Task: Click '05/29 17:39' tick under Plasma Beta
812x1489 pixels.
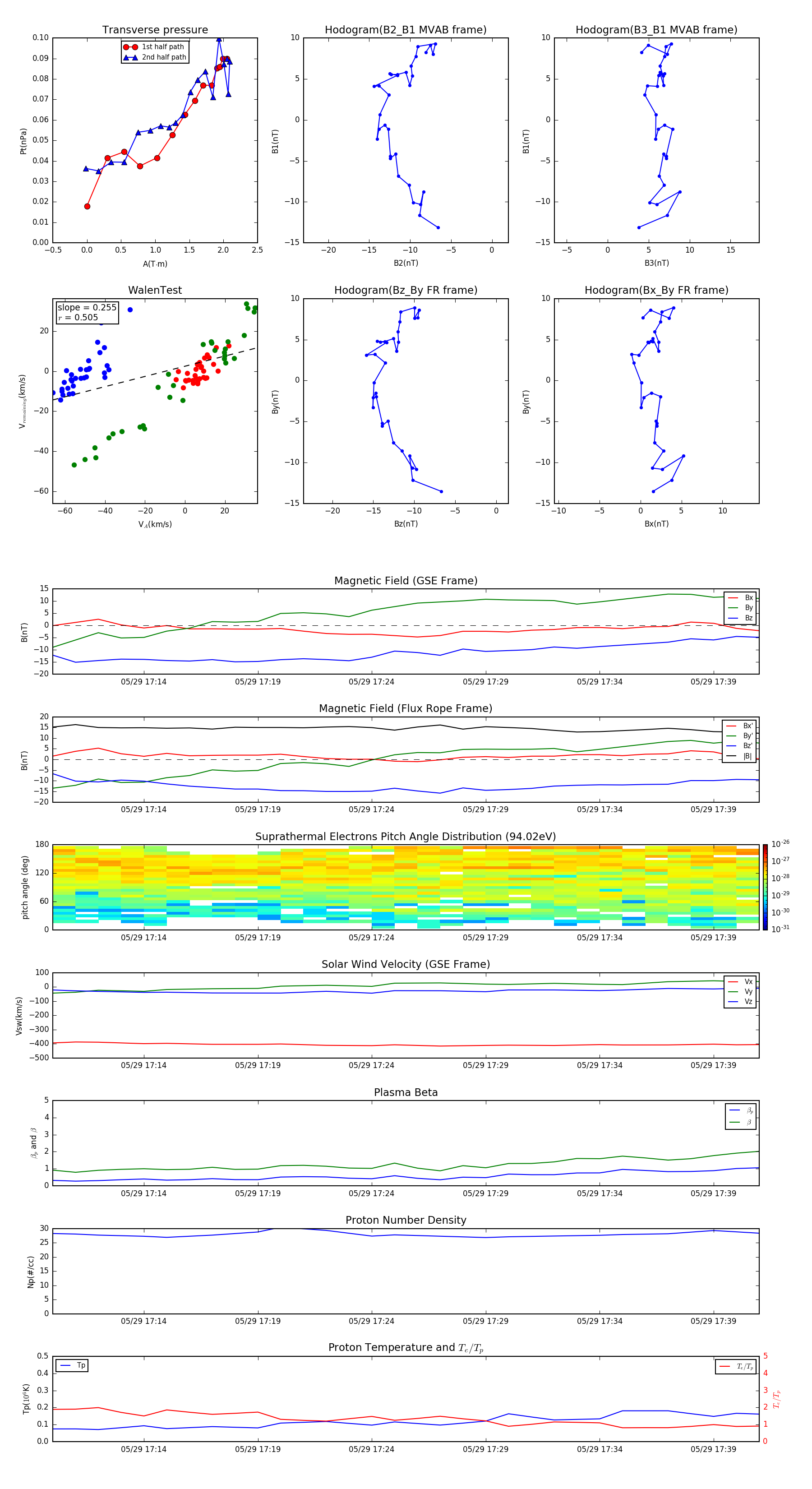Action: [x=713, y=1193]
